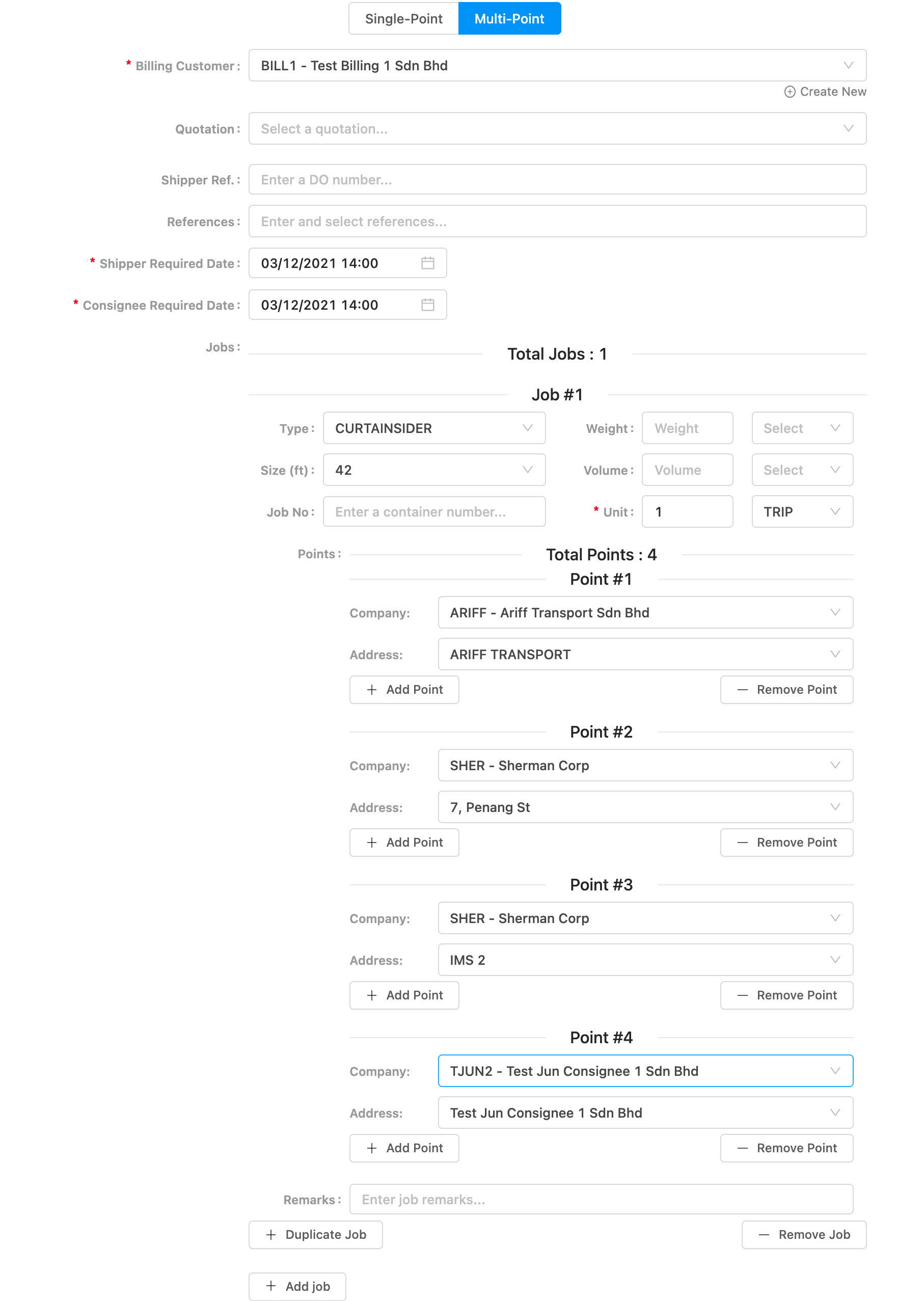Open Point #1 Company dropdown
The height and width of the screenshot is (1301, 924).
coord(645,613)
